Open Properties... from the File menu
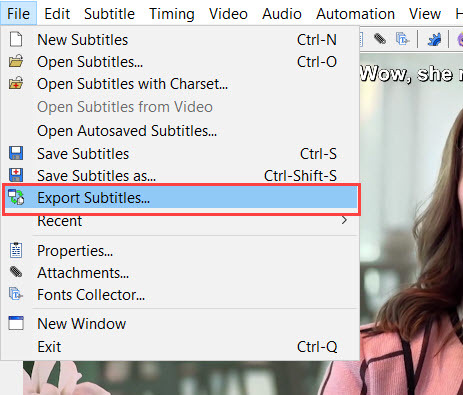This screenshot has height=395, width=463. click(x=180, y=251)
